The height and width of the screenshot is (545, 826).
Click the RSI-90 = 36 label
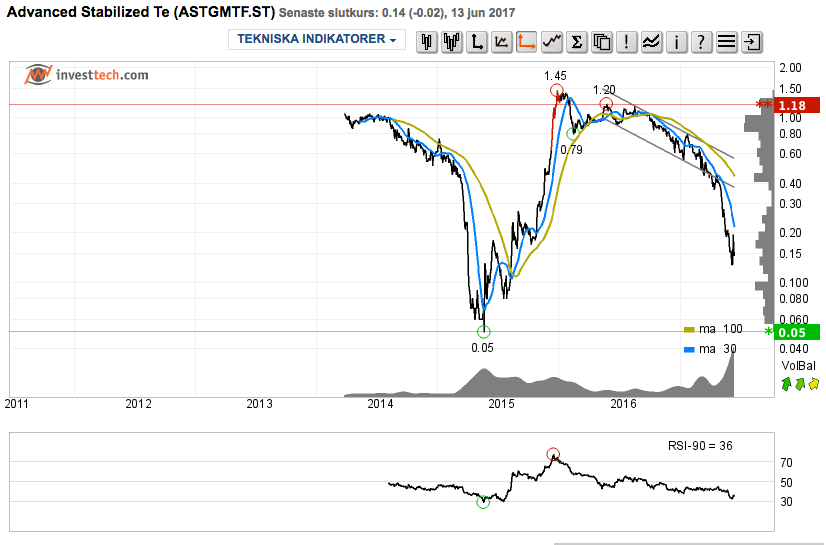[700, 446]
